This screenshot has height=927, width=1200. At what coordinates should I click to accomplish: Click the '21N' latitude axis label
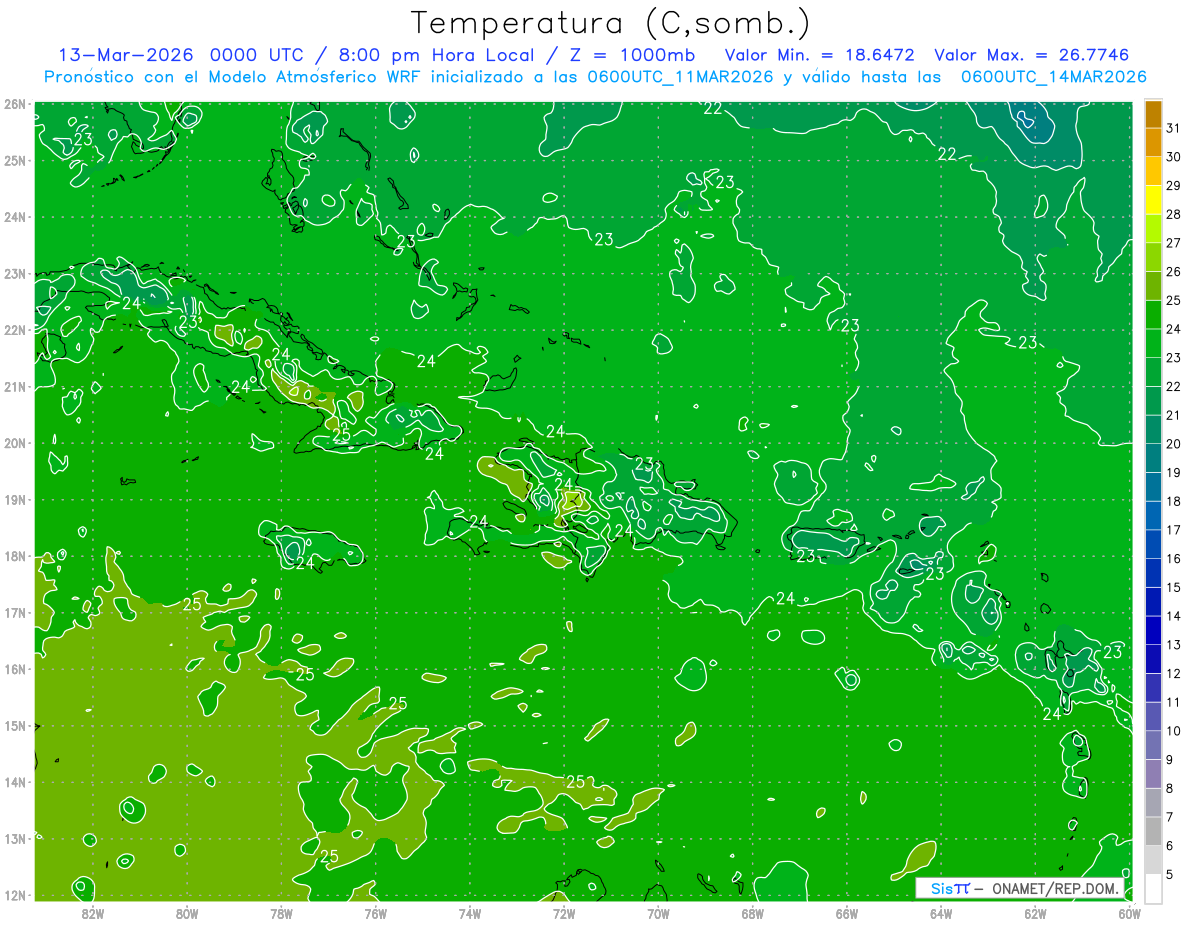(x=15, y=387)
